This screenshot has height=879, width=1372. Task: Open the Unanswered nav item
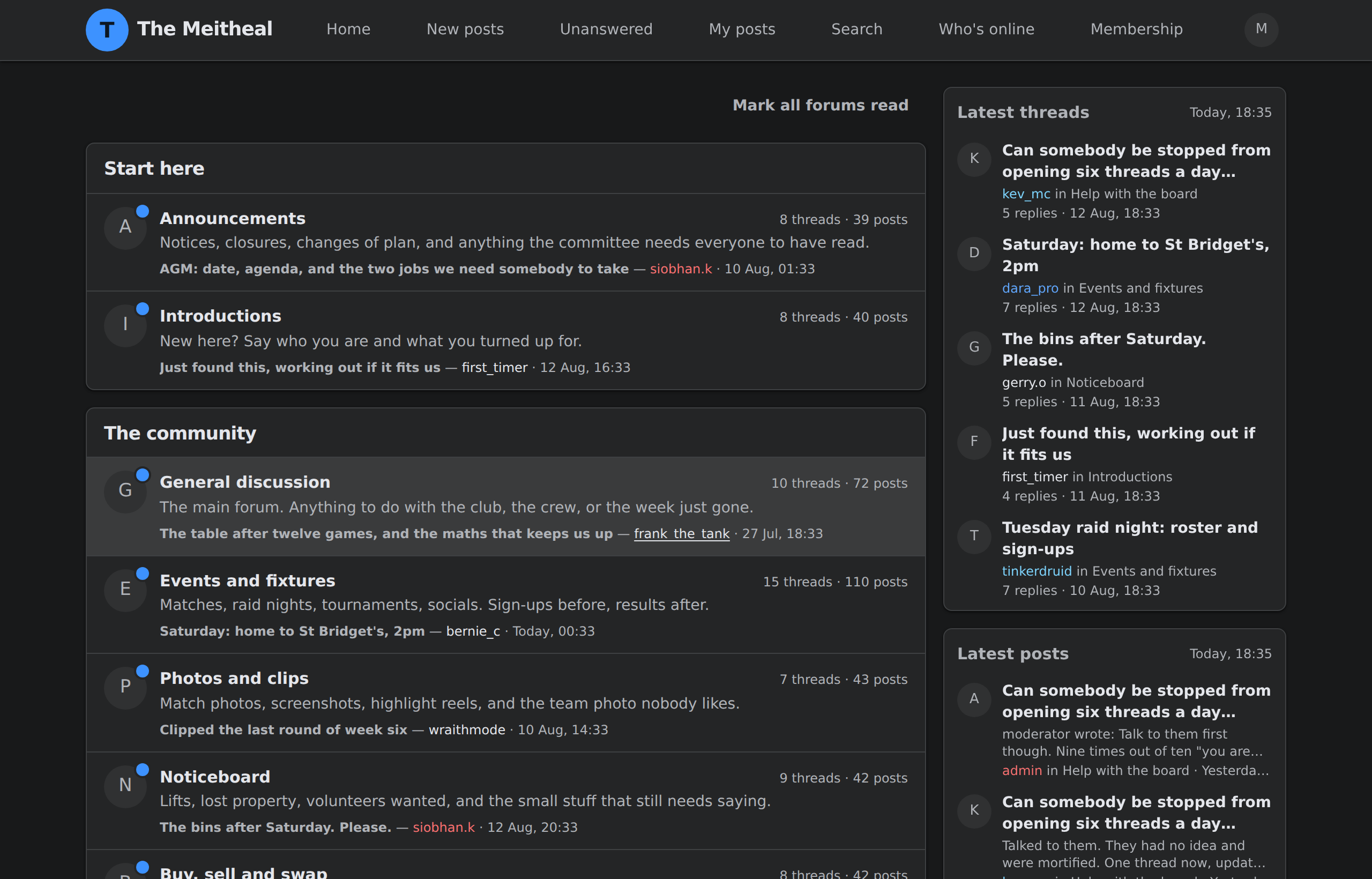[606, 29]
